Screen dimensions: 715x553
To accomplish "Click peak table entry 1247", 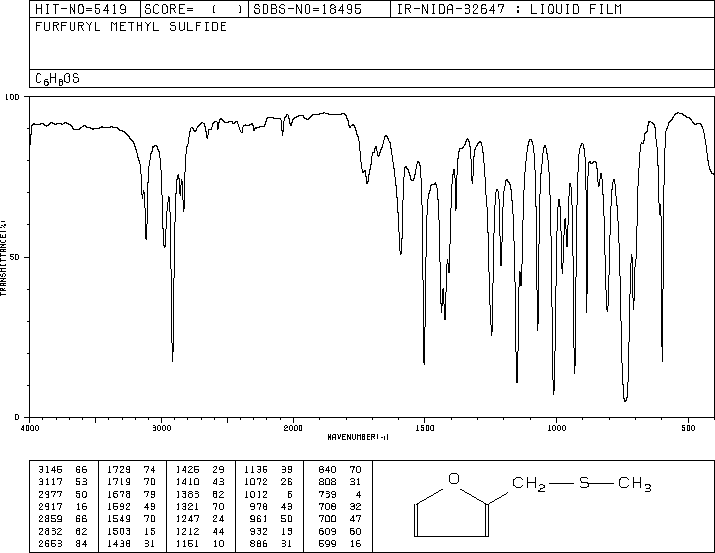I will click(x=187, y=519).
